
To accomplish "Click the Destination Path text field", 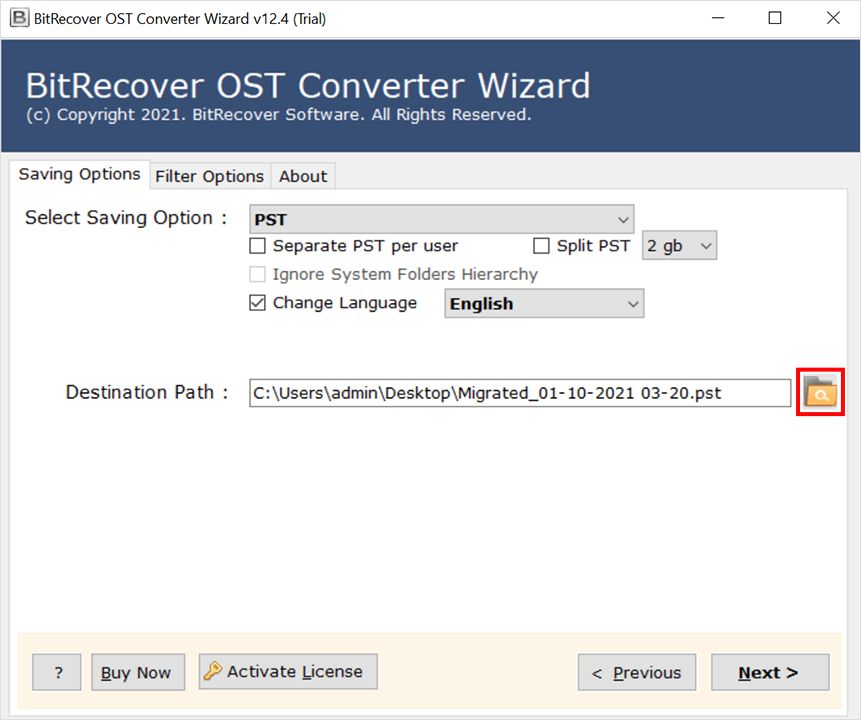I will [520, 393].
